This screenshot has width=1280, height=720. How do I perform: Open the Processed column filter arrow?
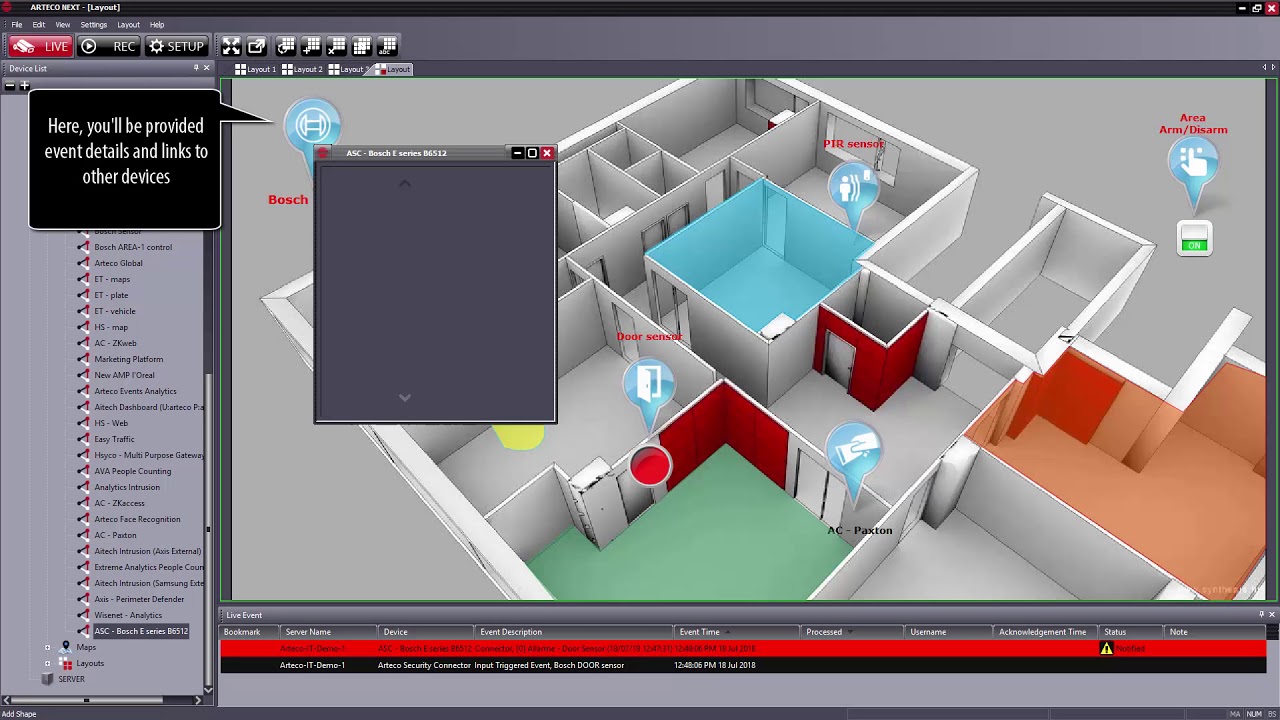point(852,632)
